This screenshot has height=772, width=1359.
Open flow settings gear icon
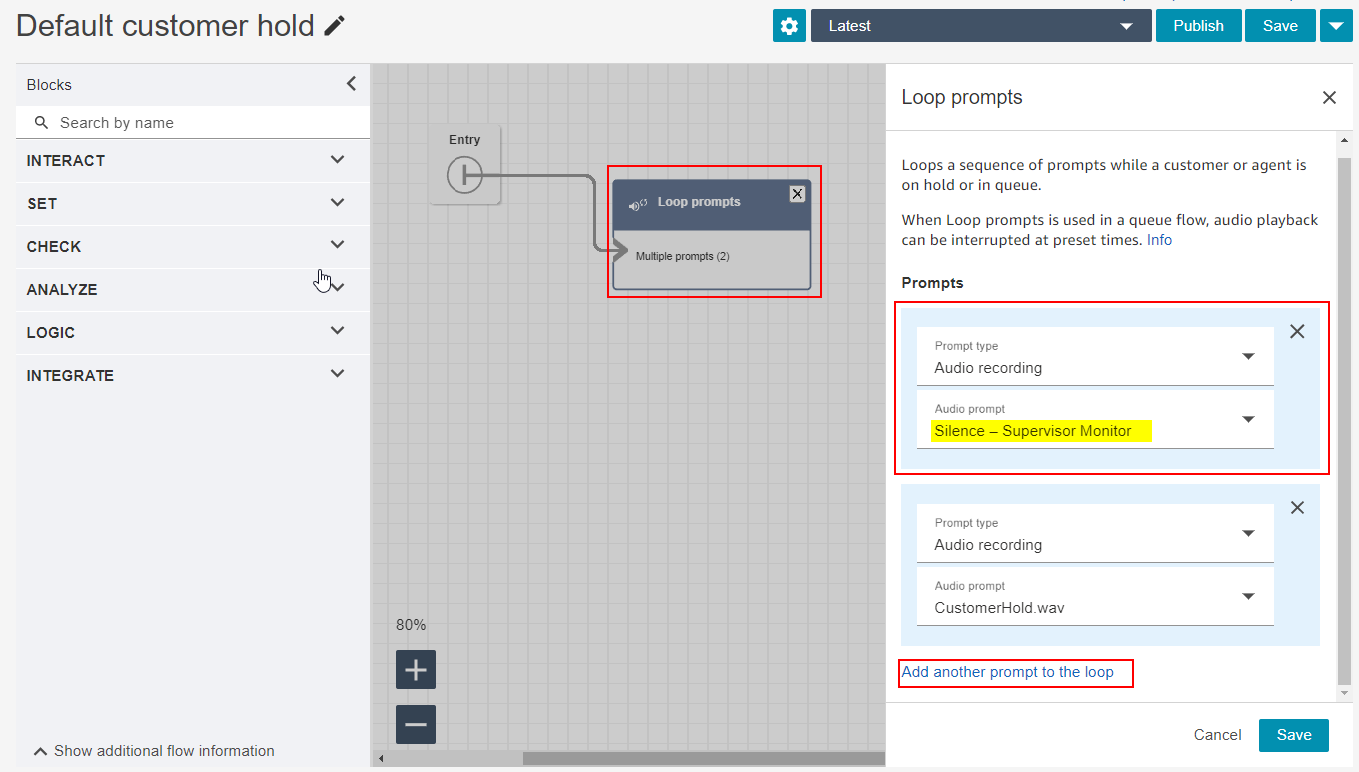(x=789, y=26)
